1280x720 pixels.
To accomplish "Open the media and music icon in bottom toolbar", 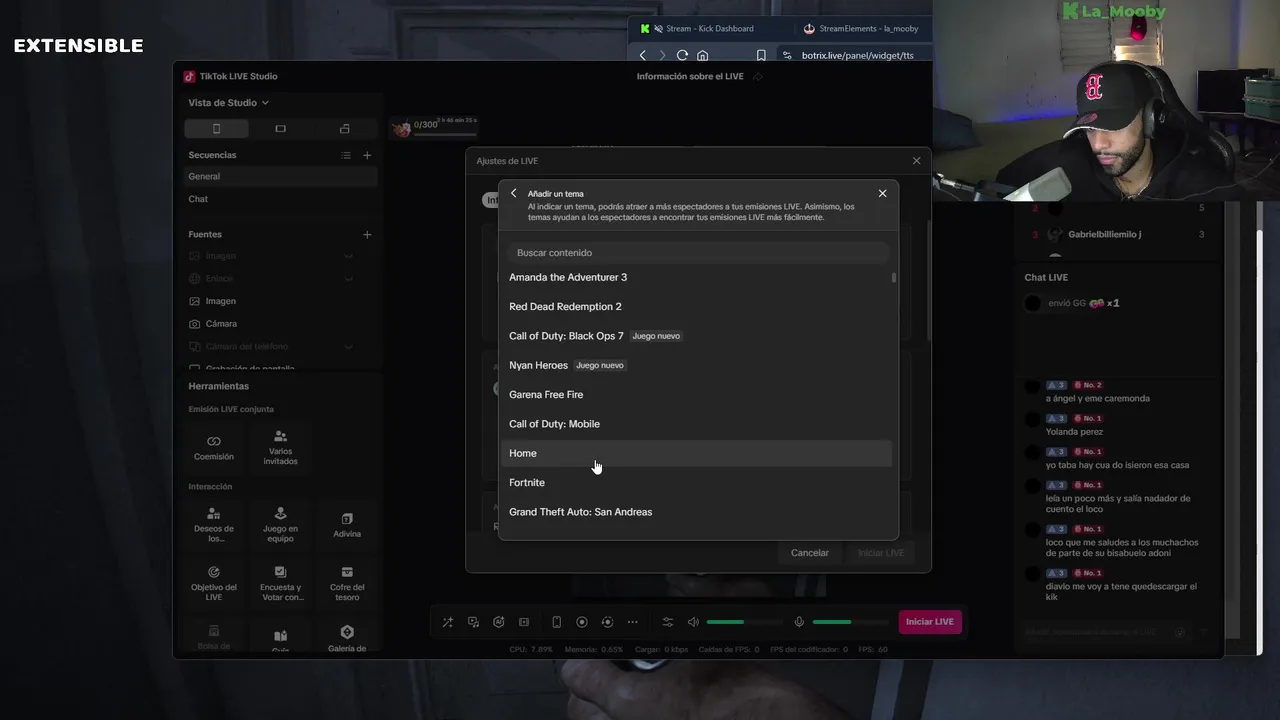I will pyautogui.click(x=473, y=622).
